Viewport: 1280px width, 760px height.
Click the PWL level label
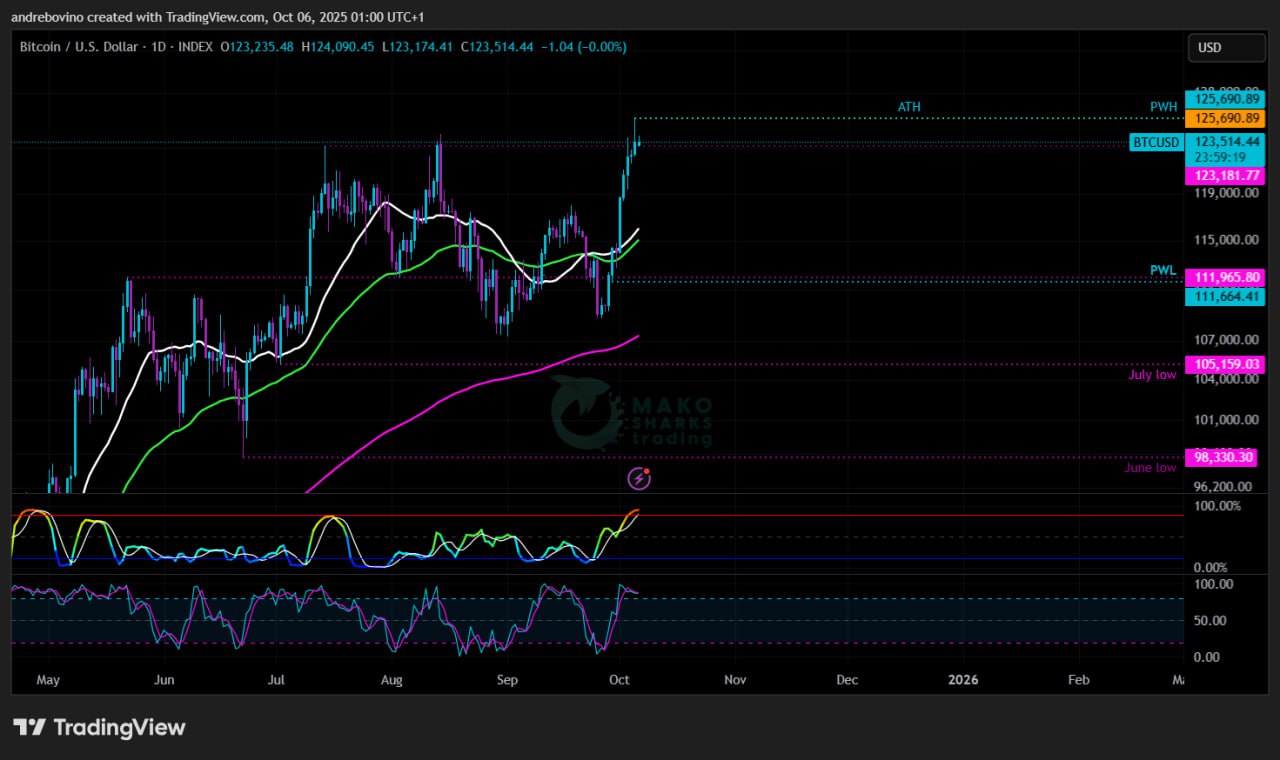pyautogui.click(x=1163, y=270)
